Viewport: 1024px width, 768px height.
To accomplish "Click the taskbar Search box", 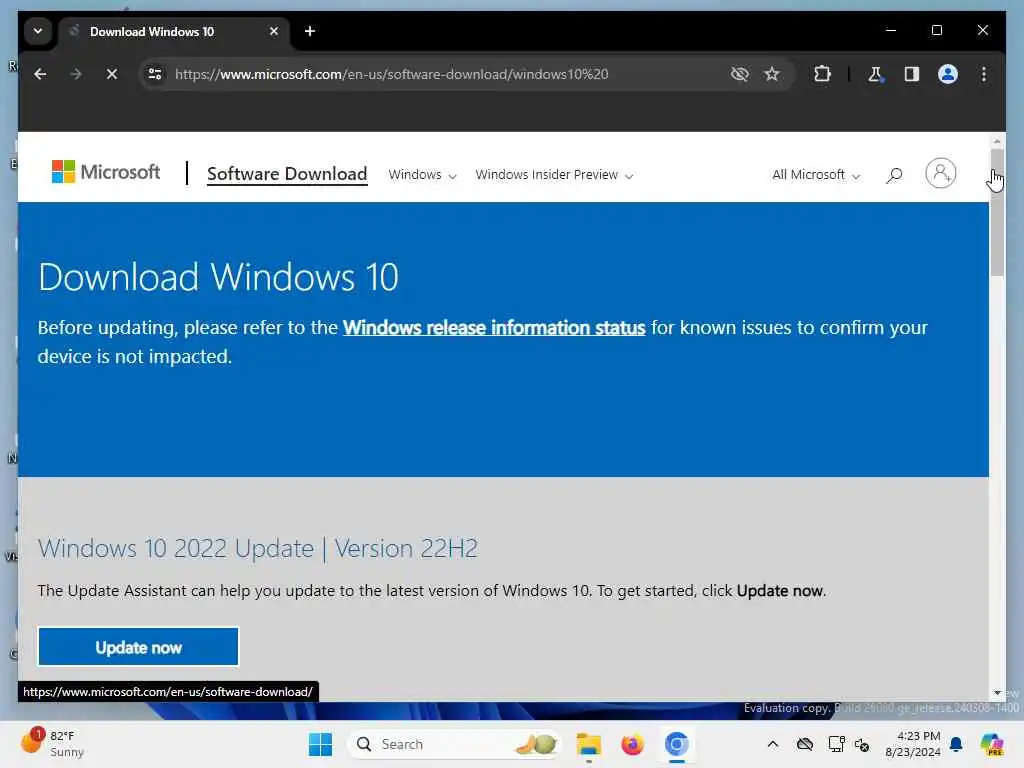I will click(x=455, y=744).
